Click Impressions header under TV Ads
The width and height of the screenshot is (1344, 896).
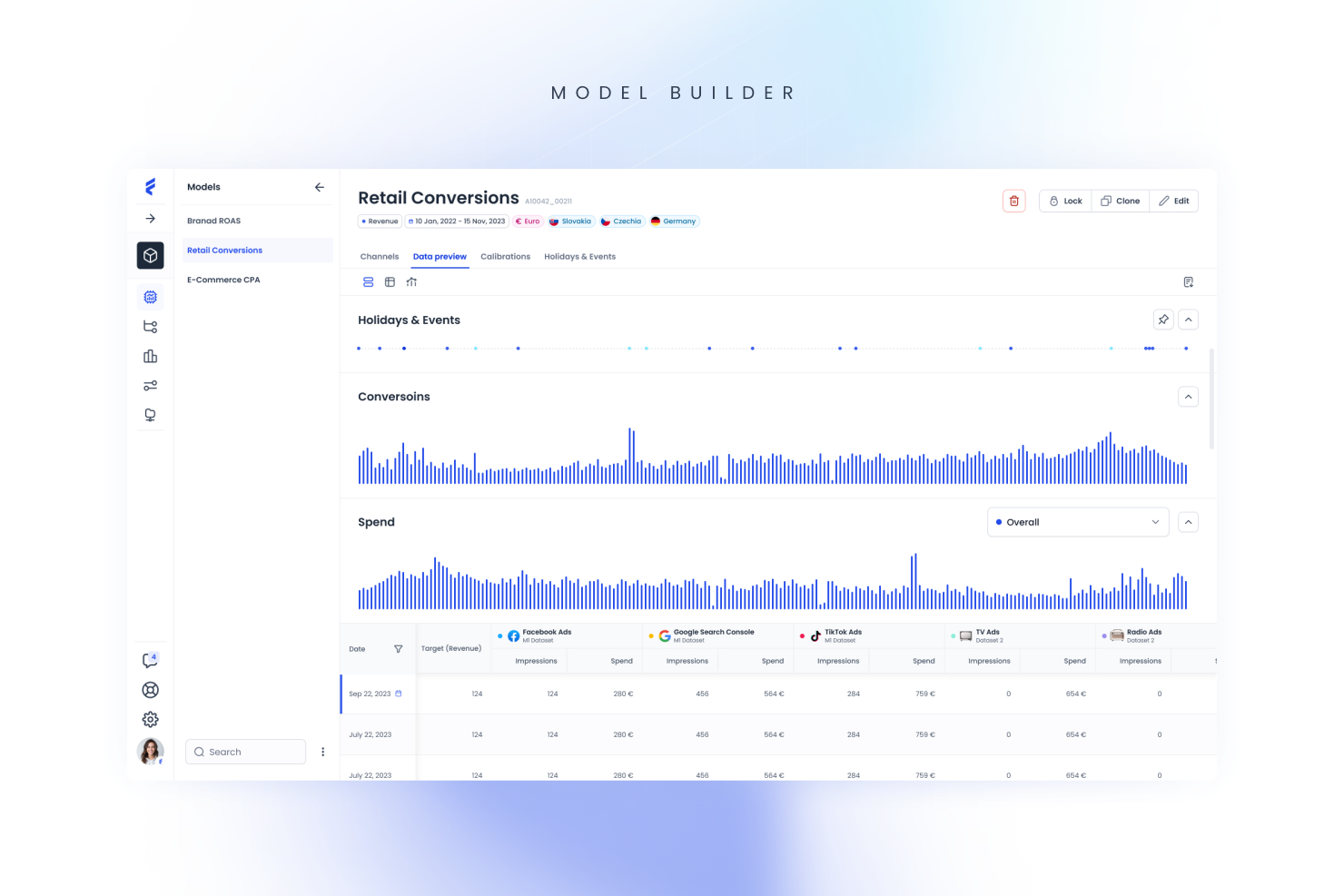(989, 661)
